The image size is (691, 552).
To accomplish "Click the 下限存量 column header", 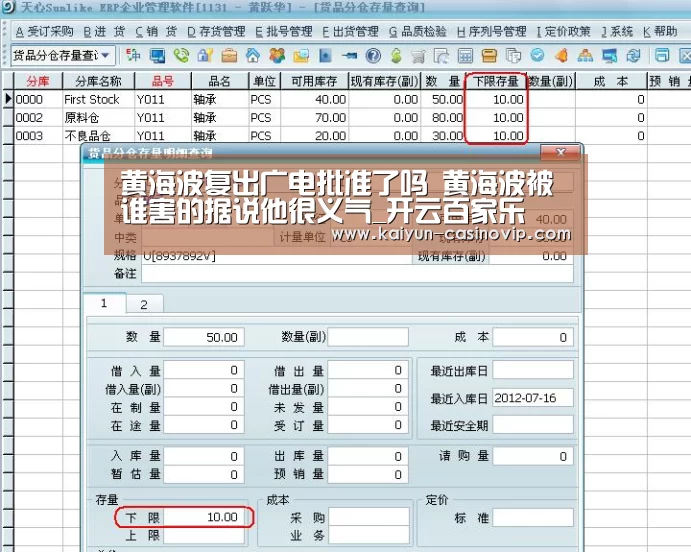I will click(496, 81).
